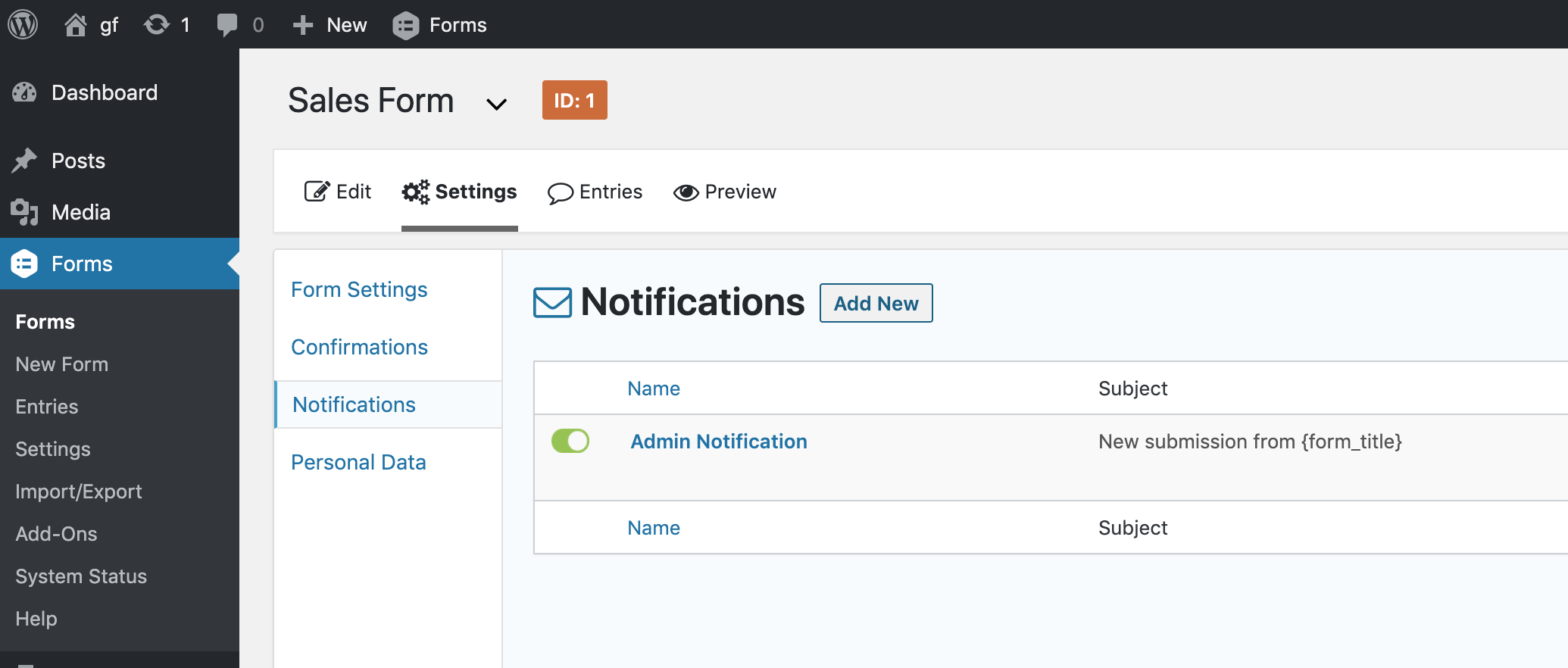Click the Forms top-level sidebar label
Screen dimensions: 1568x668
[x=82, y=264]
